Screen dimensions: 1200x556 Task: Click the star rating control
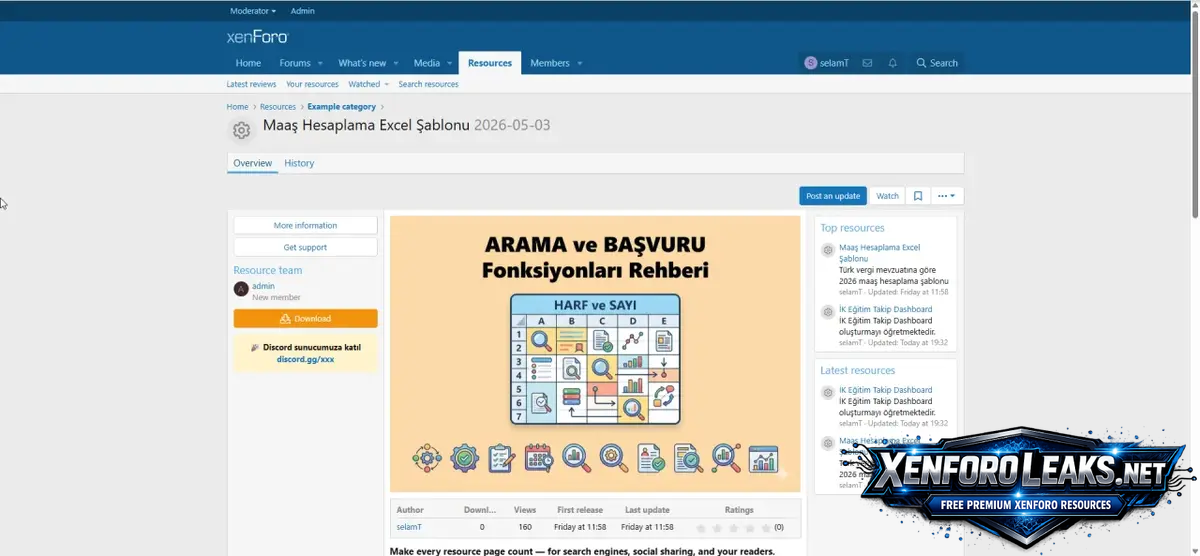click(x=733, y=527)
